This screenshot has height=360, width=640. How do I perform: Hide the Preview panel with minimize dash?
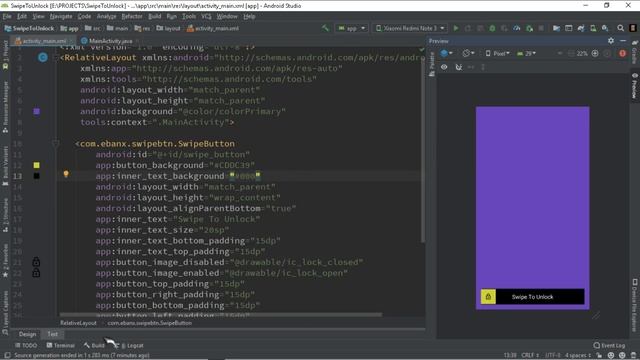coord(623,41)
